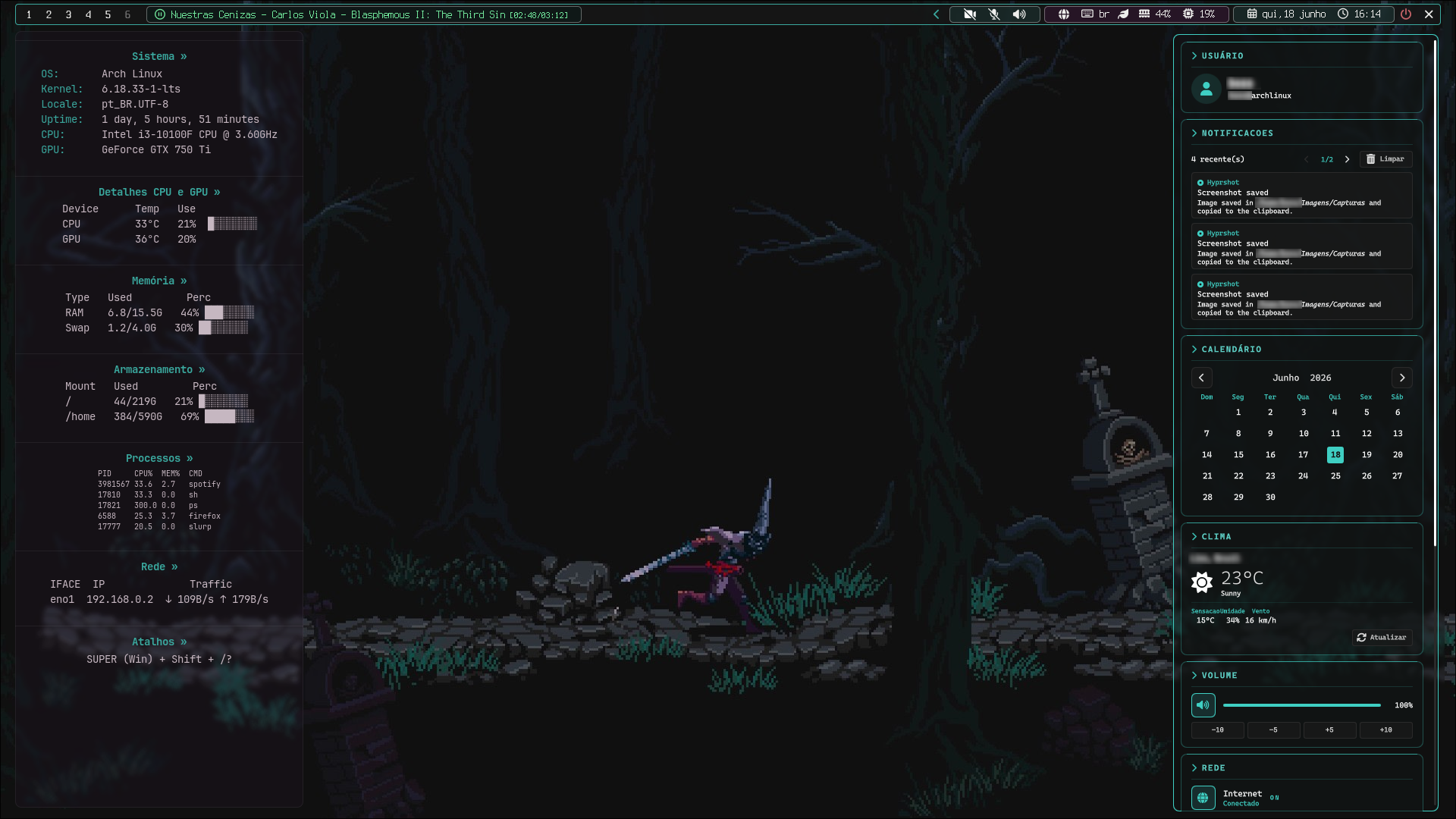Image resolution: width=1456 pixels, height=819 pixels.
Task: Collapse the VOLUME section
Action: tap(1214, 676)
